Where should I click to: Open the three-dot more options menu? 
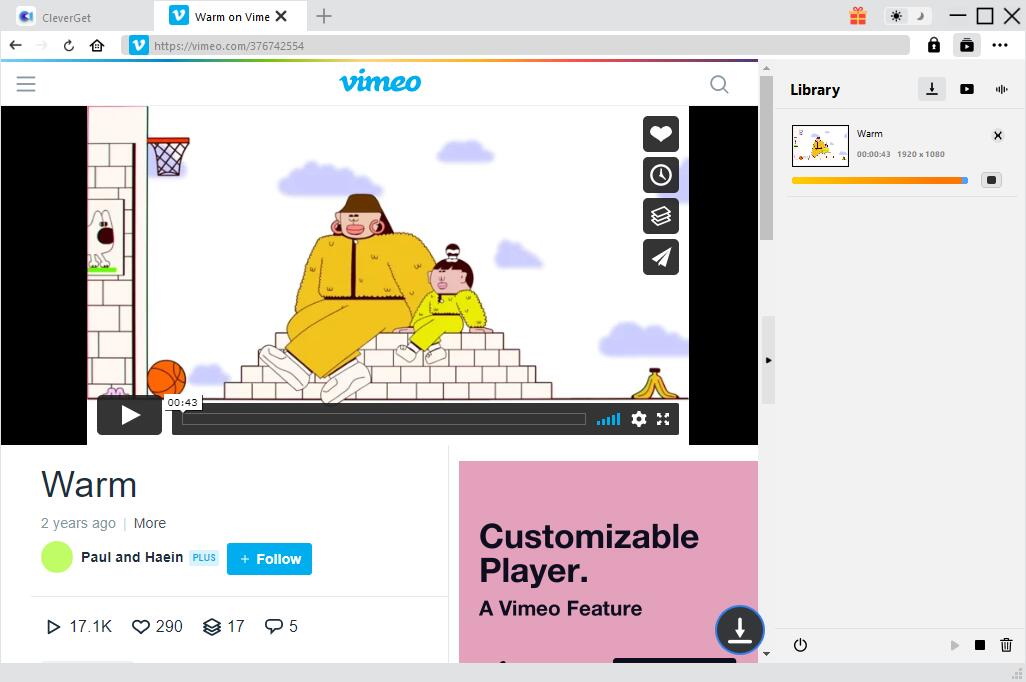[1000, 45]
